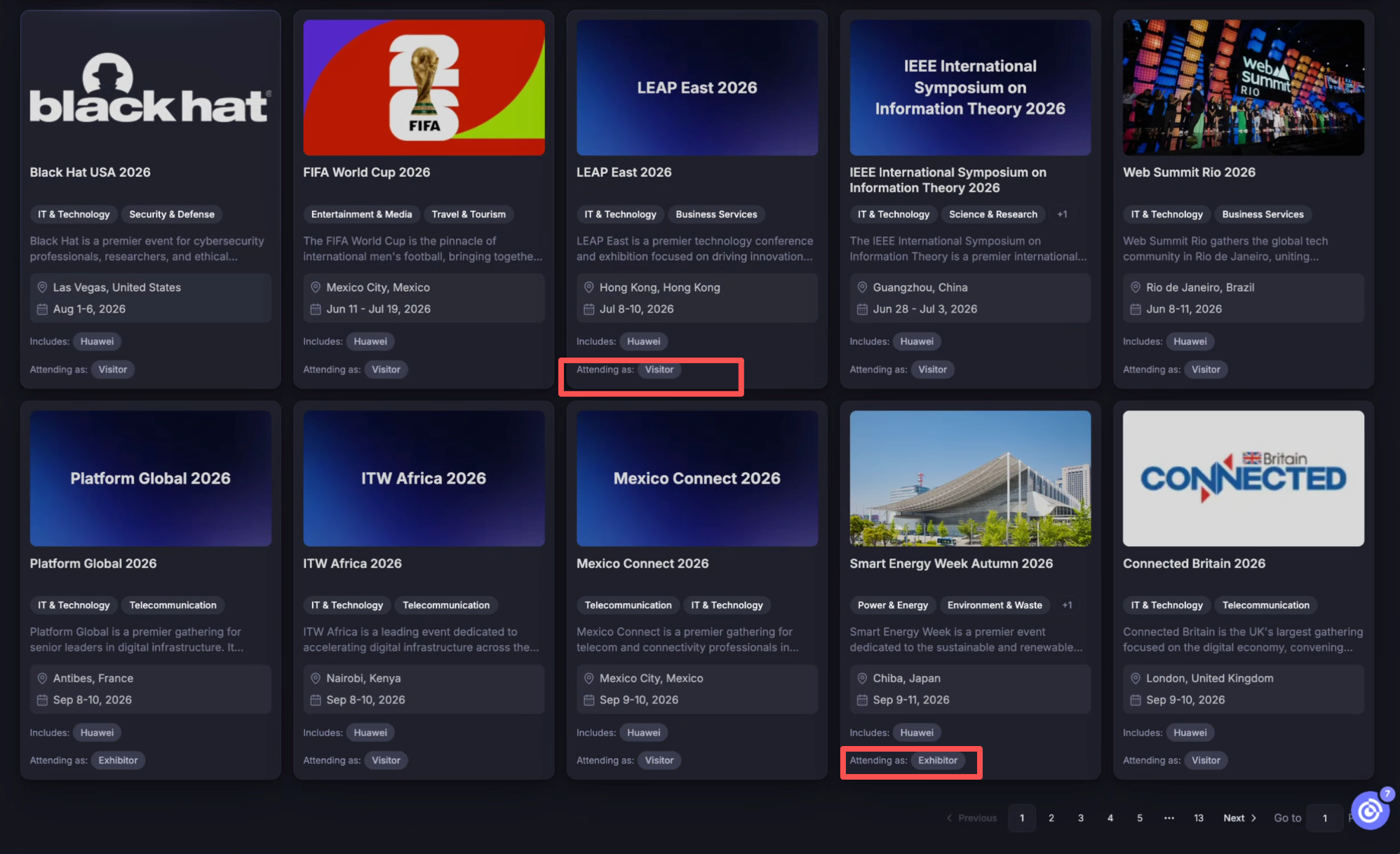Expand the +1 tags on Smart Energy Week card
The width and height of the screenshot is (1400, 854).
[x=1067, y=605]
